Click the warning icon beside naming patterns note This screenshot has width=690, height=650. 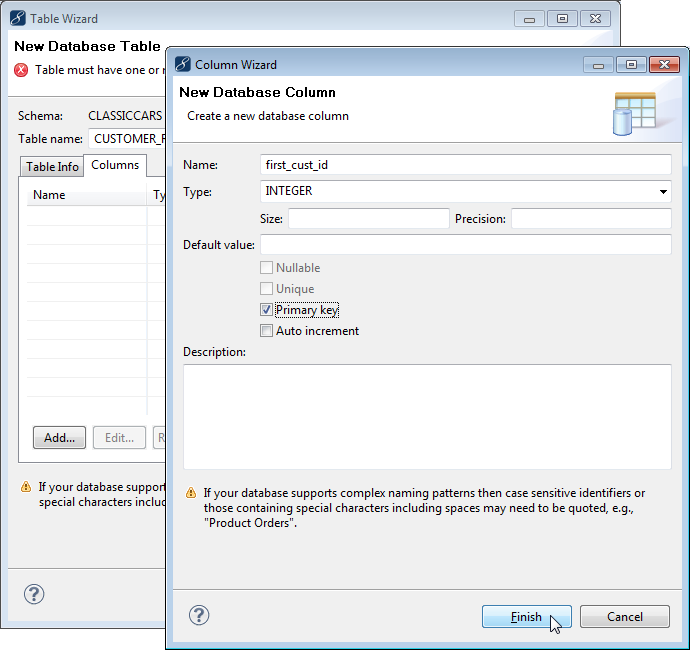coord(191,493)
